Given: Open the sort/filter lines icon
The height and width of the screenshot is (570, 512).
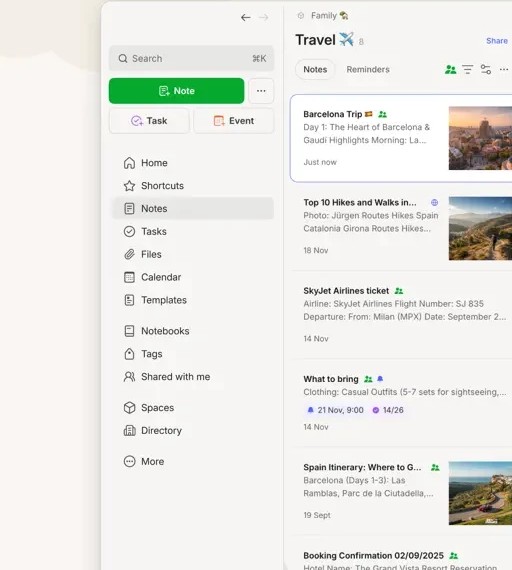Looking at the screenshot, I should pyautogui.click(x=468, y=69).
